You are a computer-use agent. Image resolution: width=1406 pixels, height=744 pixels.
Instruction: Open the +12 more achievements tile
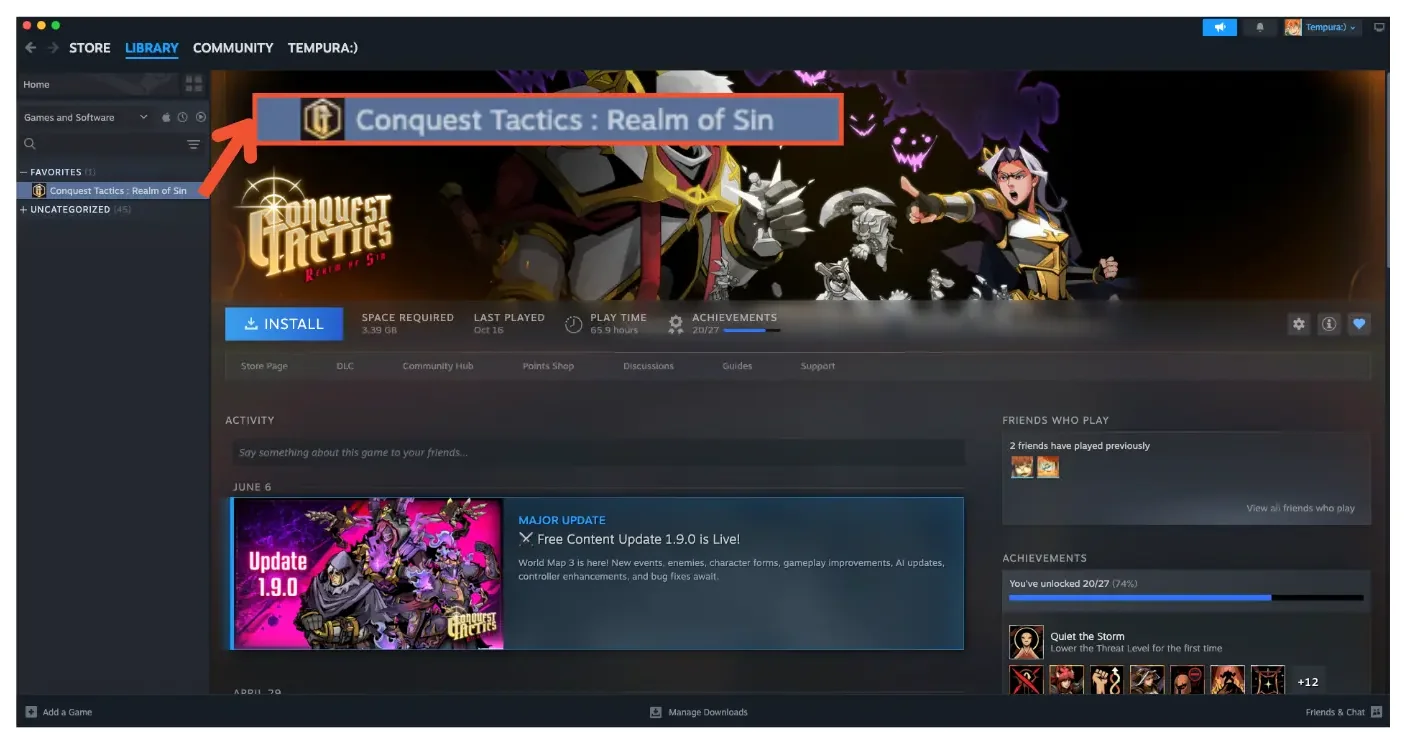click(1308, 681)
